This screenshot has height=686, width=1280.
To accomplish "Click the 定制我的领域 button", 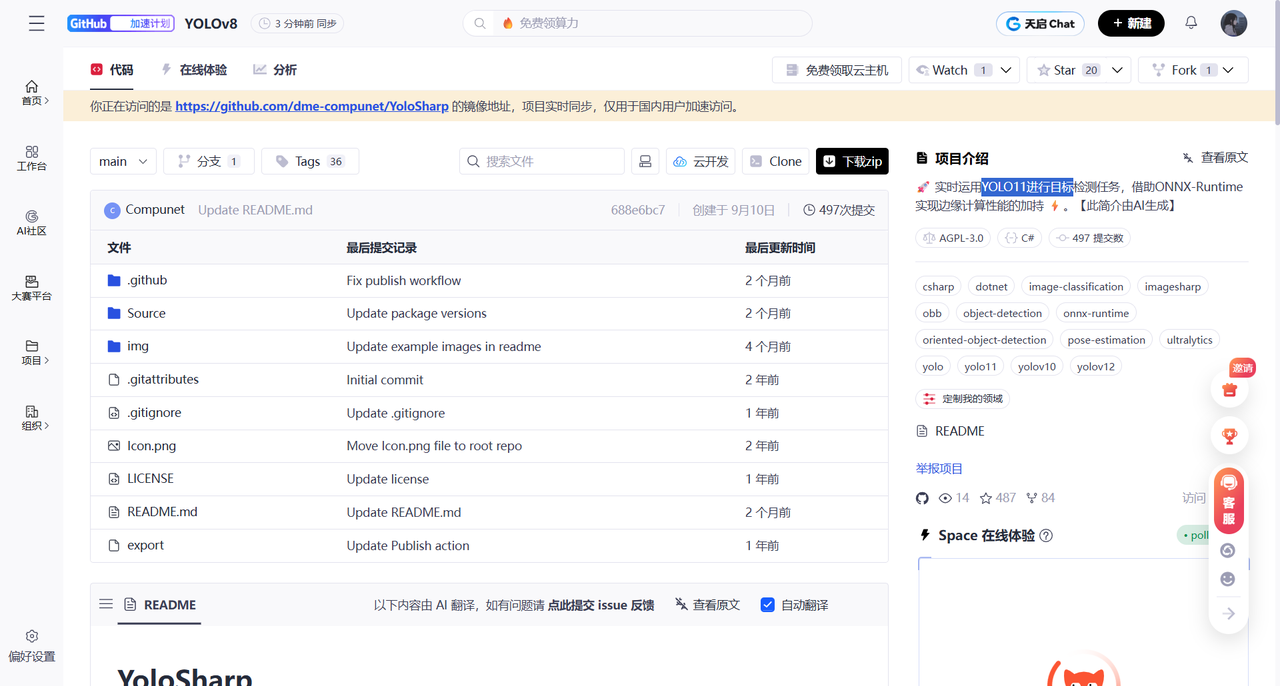I will click(x=963, y=398).
